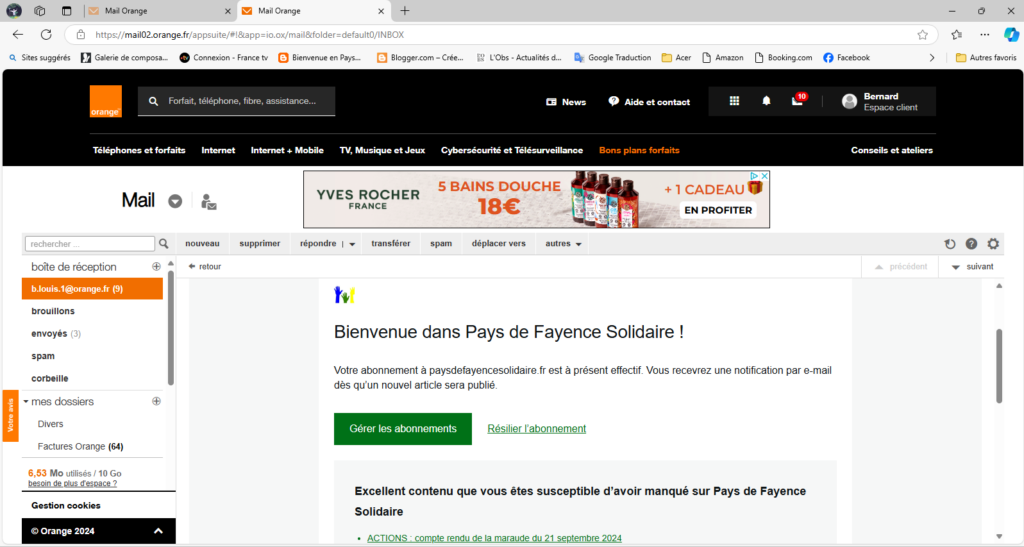Refresh the mailbox with the reload icon
The width and height of the screenshot is (1024, 547).
click(950, 244)
